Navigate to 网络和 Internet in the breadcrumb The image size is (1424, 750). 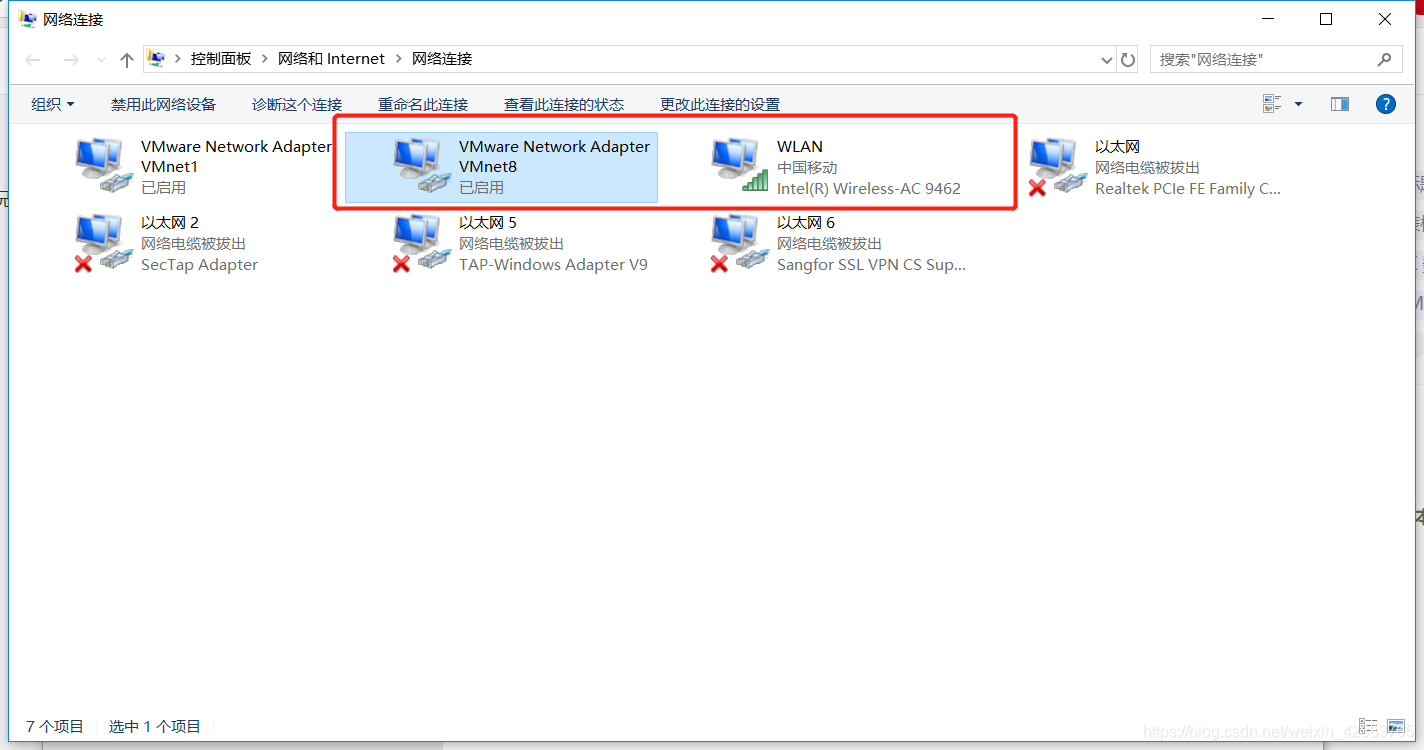coord(331,59)
